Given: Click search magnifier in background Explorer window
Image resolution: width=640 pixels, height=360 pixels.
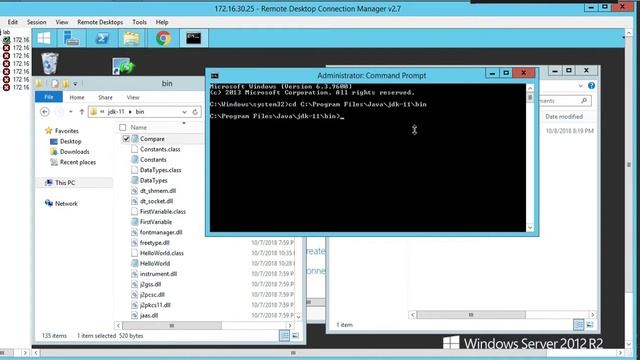Looking at the screenshot, I should point(584,100).
